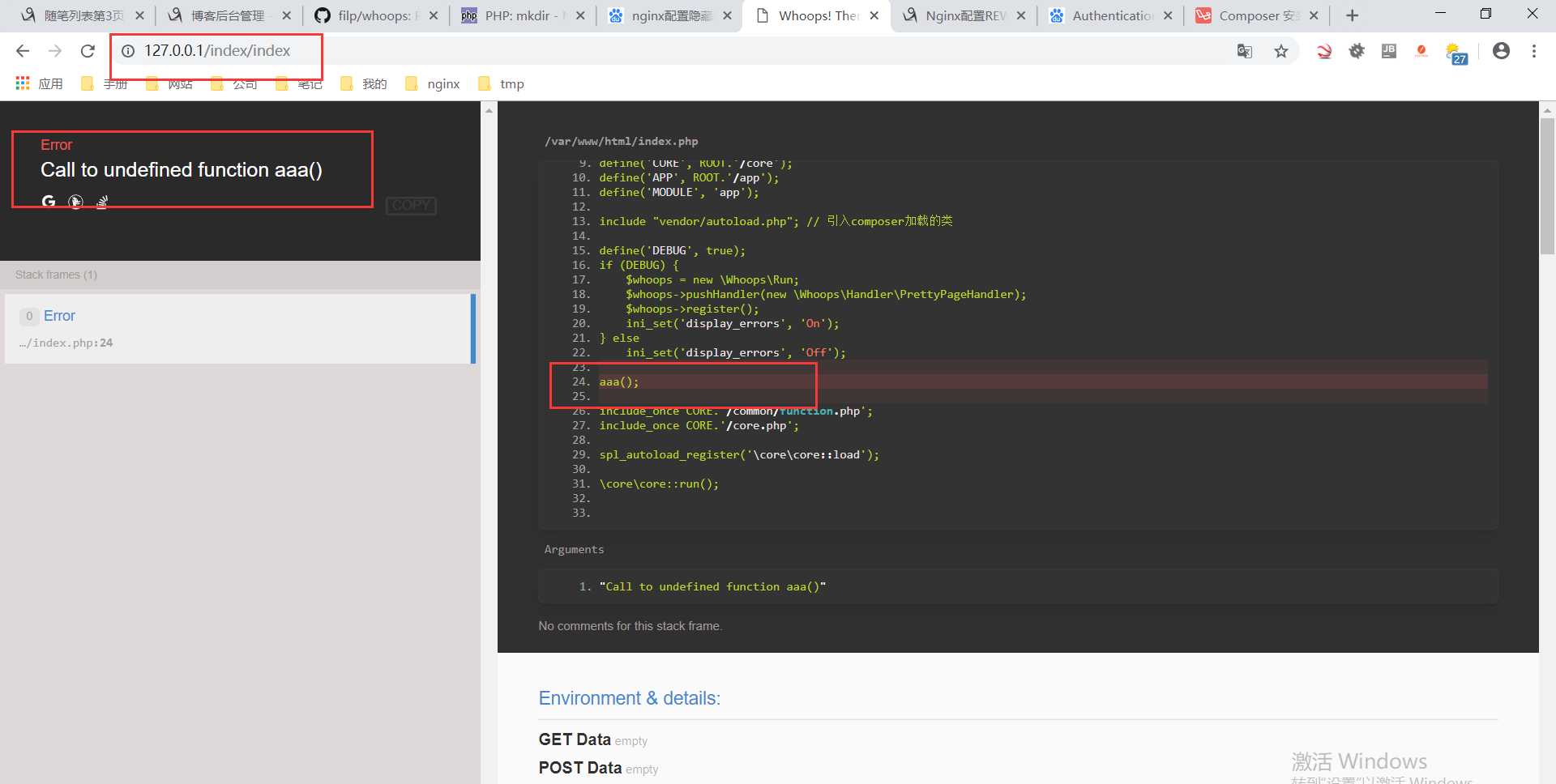Bookmark this page with star icon
The image size is (1556, 784).
tap(1281, 51)
